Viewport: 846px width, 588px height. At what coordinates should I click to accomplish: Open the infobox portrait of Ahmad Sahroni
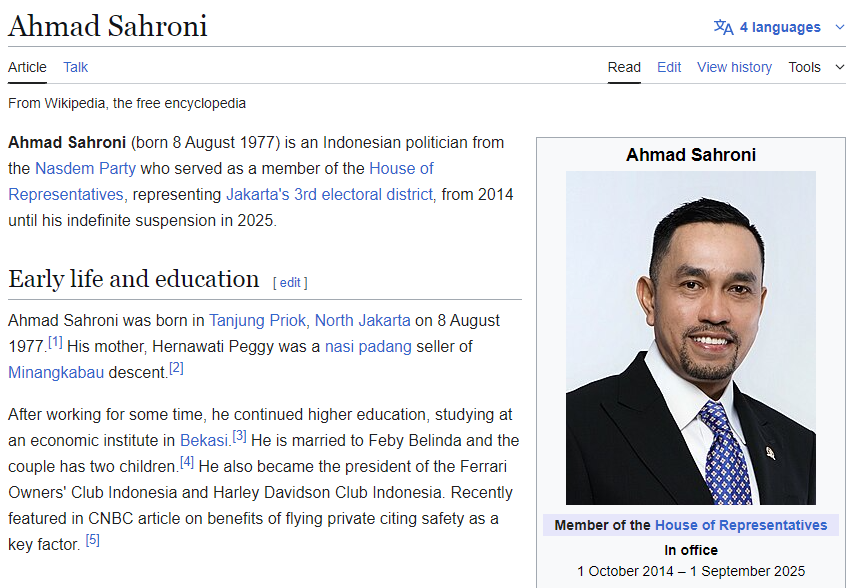pyautogui.click(x=691, y=338)
